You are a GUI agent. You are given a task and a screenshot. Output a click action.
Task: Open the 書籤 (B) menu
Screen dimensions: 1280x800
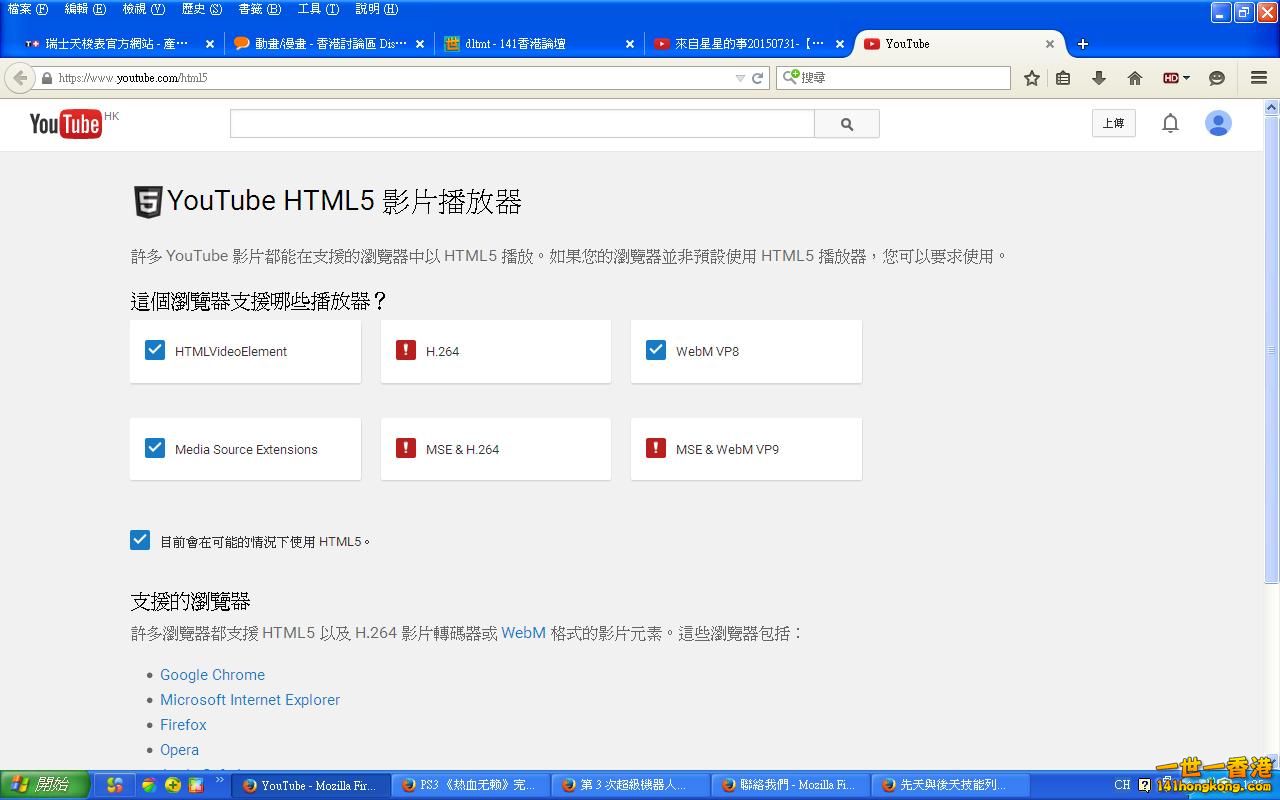260,9
